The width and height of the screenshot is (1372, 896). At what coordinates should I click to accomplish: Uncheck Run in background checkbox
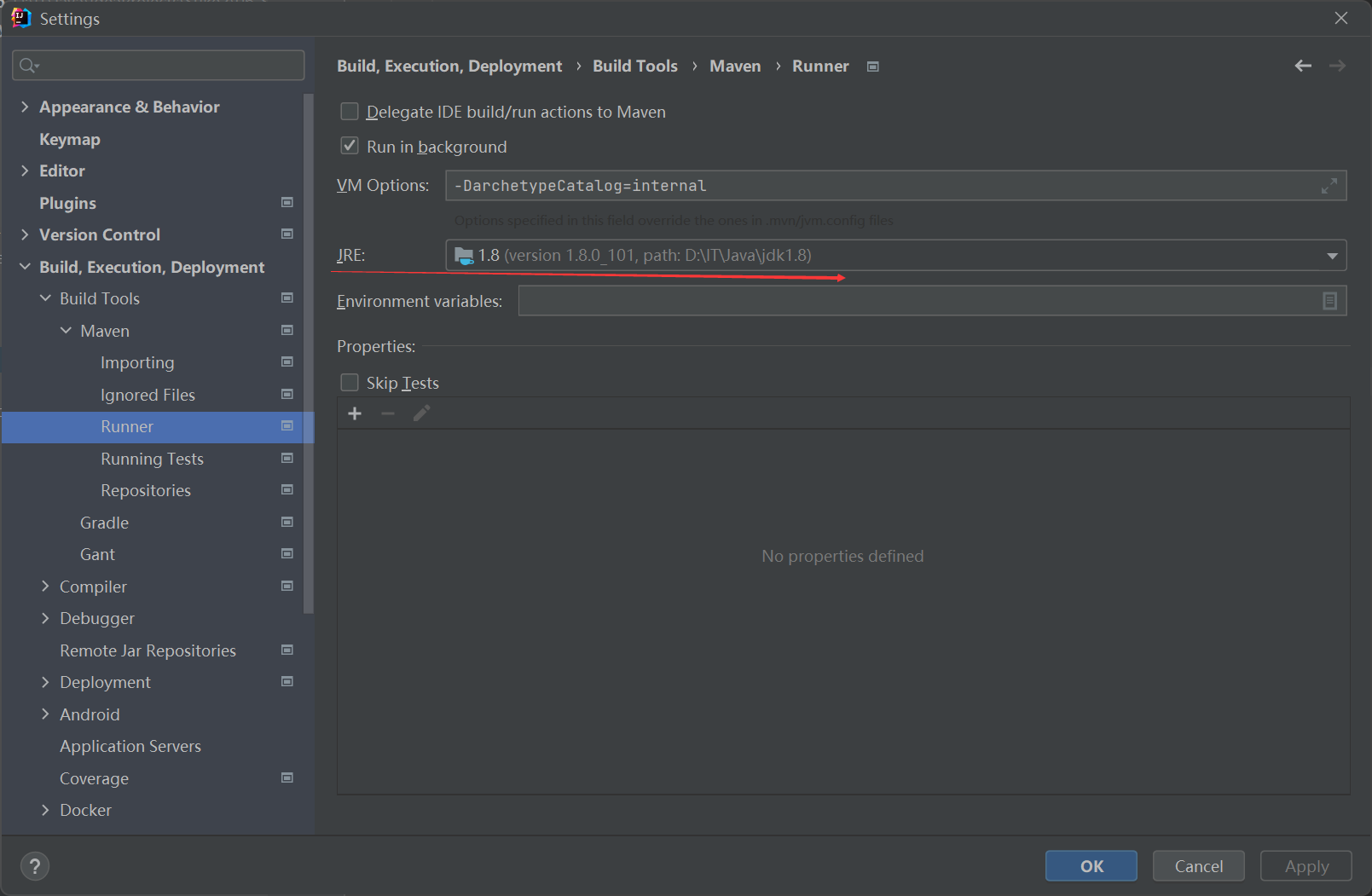click(350, 146)
